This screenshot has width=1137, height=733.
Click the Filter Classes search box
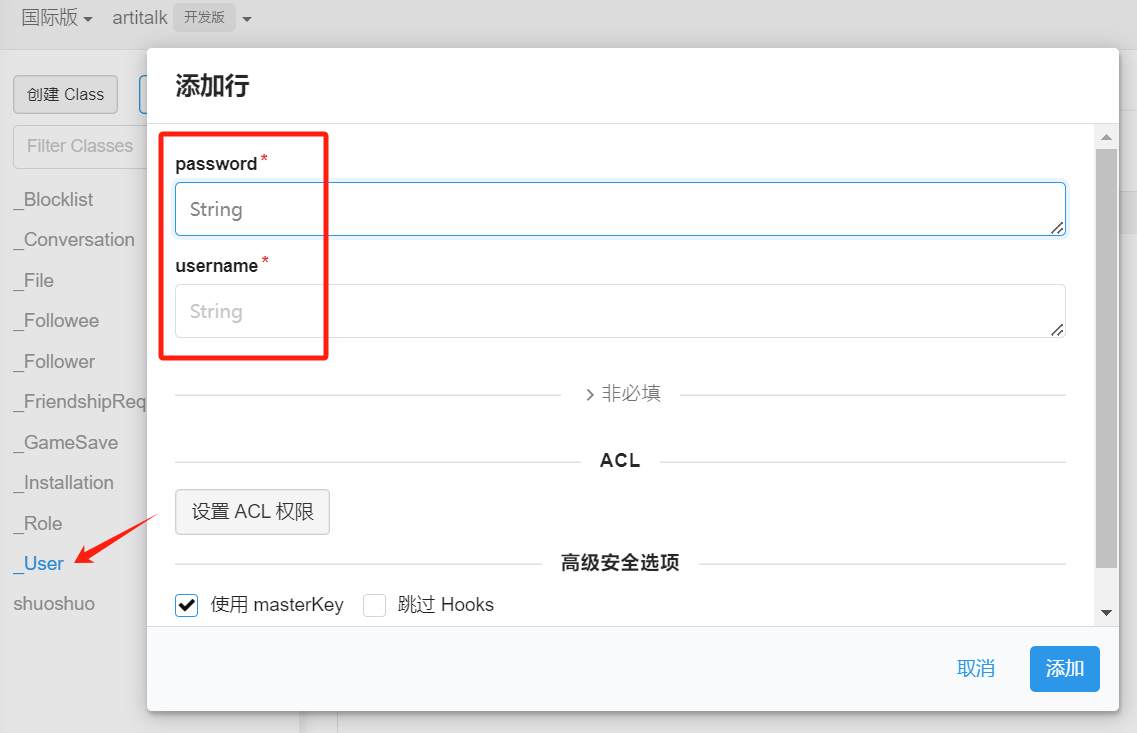tap(78, 146)
